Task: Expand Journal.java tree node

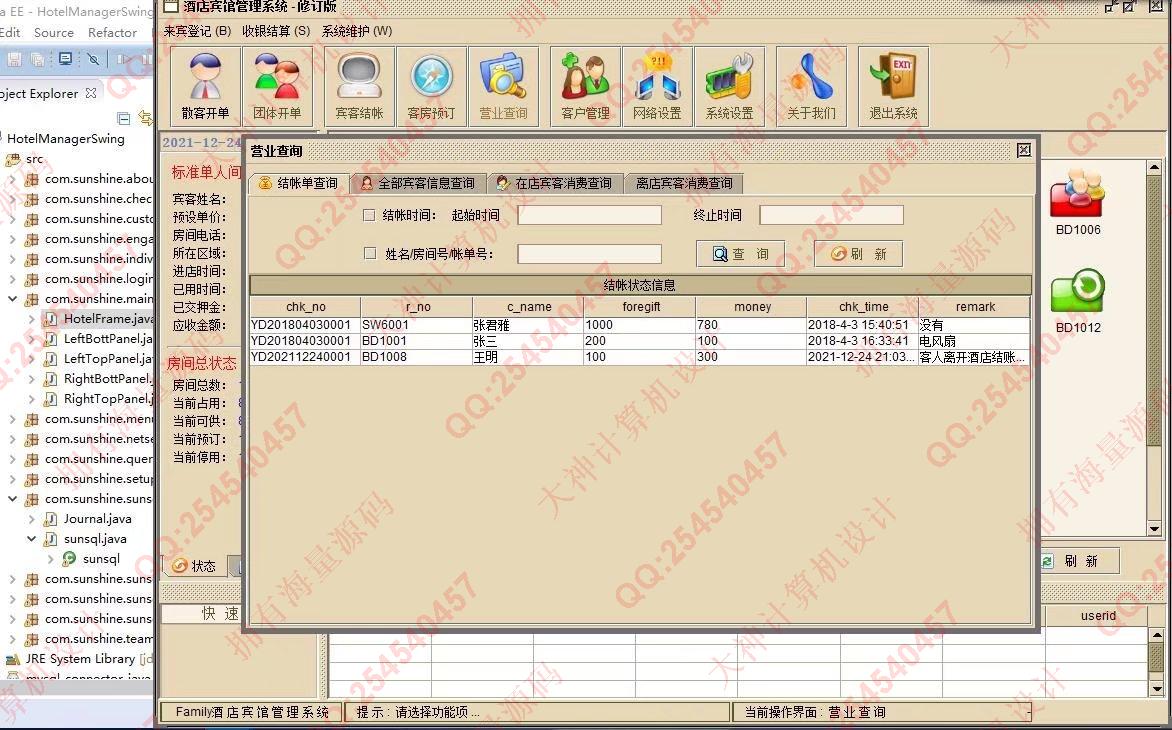Action: pyautogui.click(x=31, y=519)
